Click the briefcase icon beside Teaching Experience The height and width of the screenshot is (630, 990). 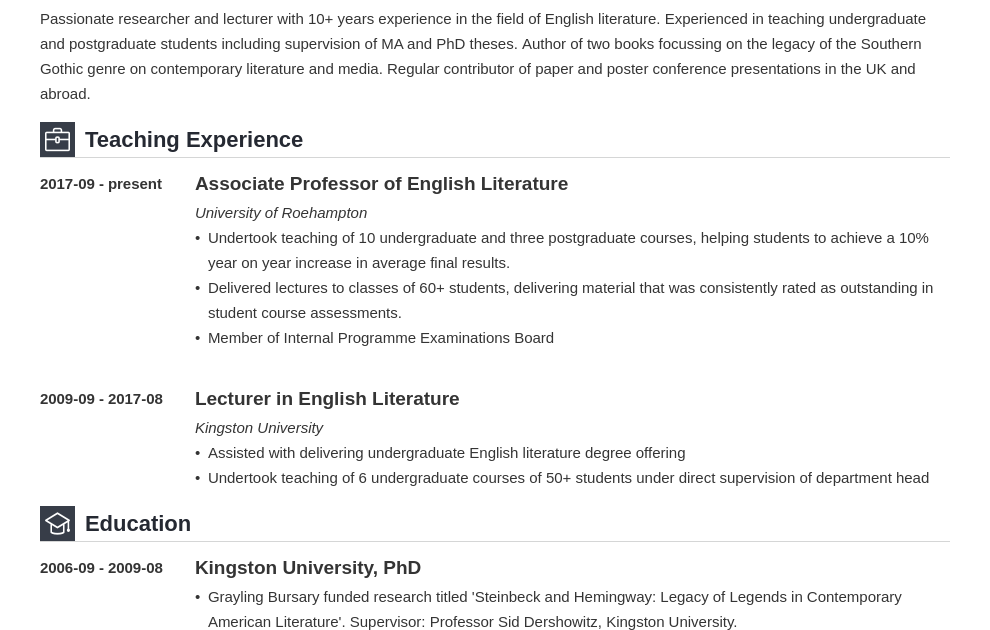point(57,140)
